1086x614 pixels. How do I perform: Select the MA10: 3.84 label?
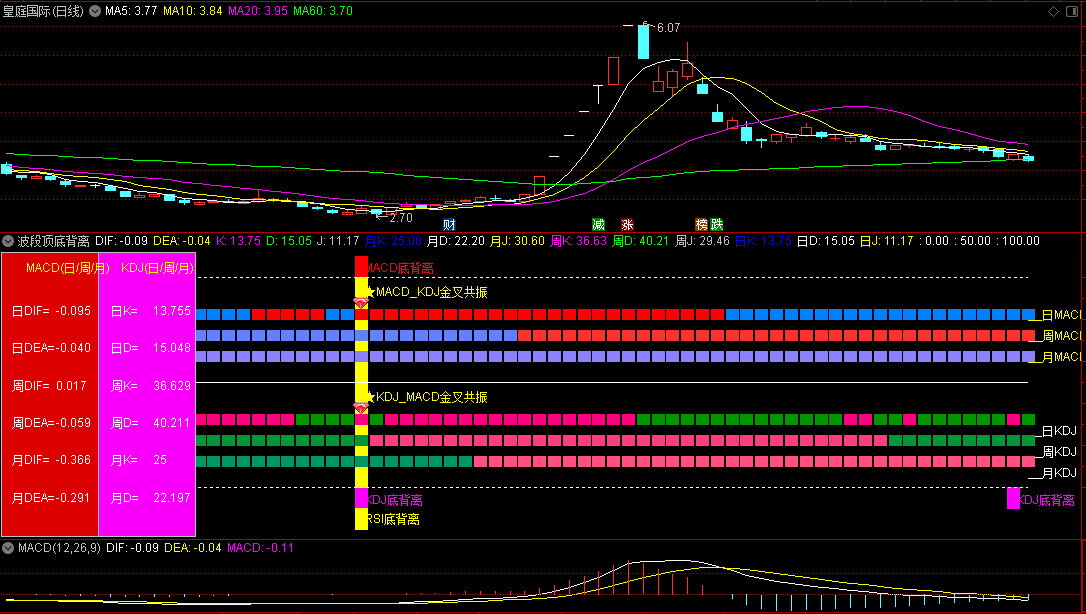coord(193,11)
